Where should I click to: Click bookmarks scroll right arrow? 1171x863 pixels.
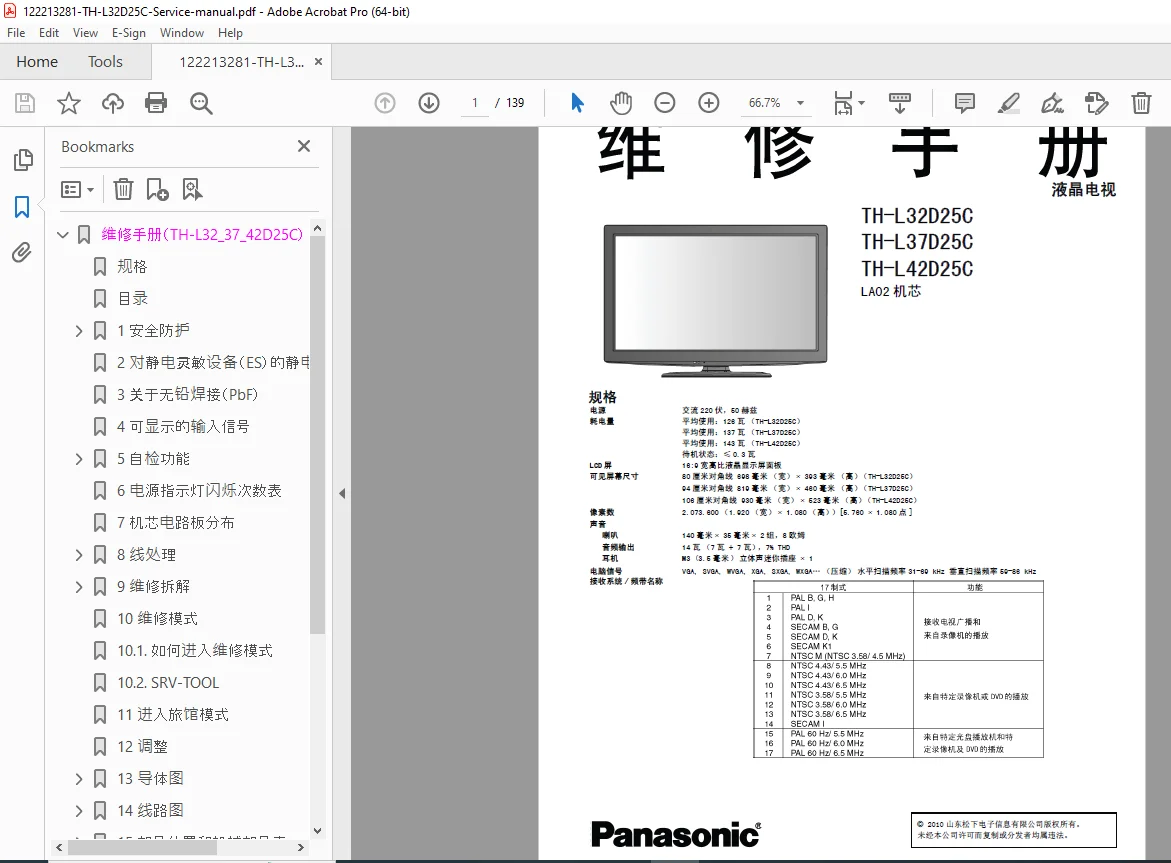301,848
